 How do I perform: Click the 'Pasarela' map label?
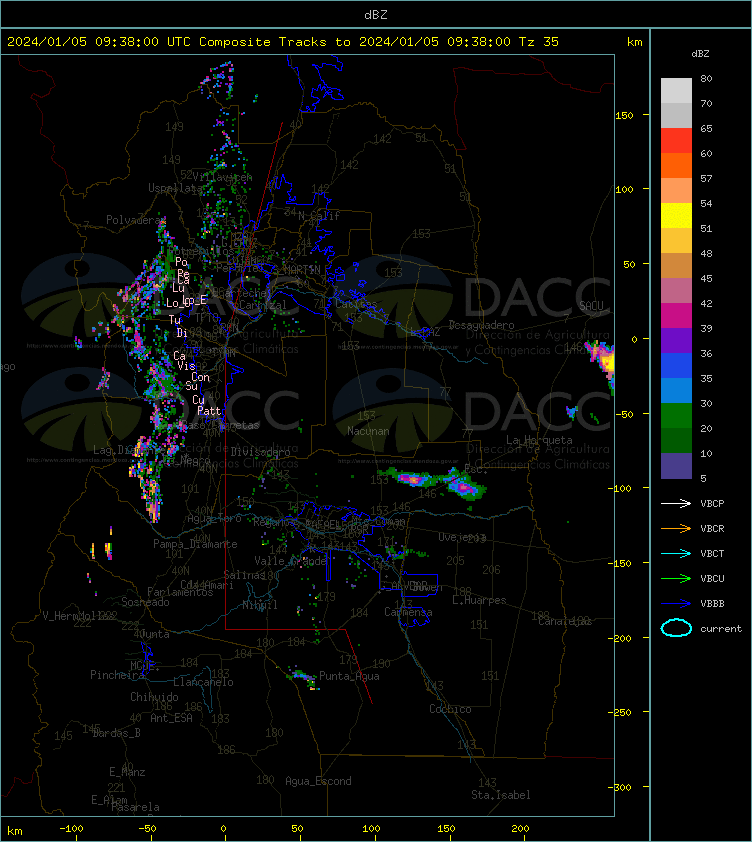[x=135, y=807]
